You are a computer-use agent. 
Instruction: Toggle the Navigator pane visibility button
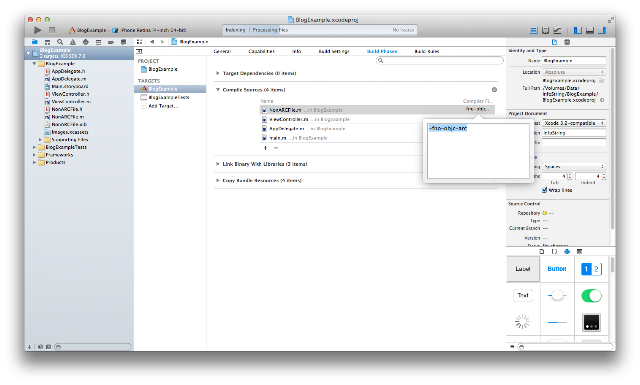(x=578, y=30)
